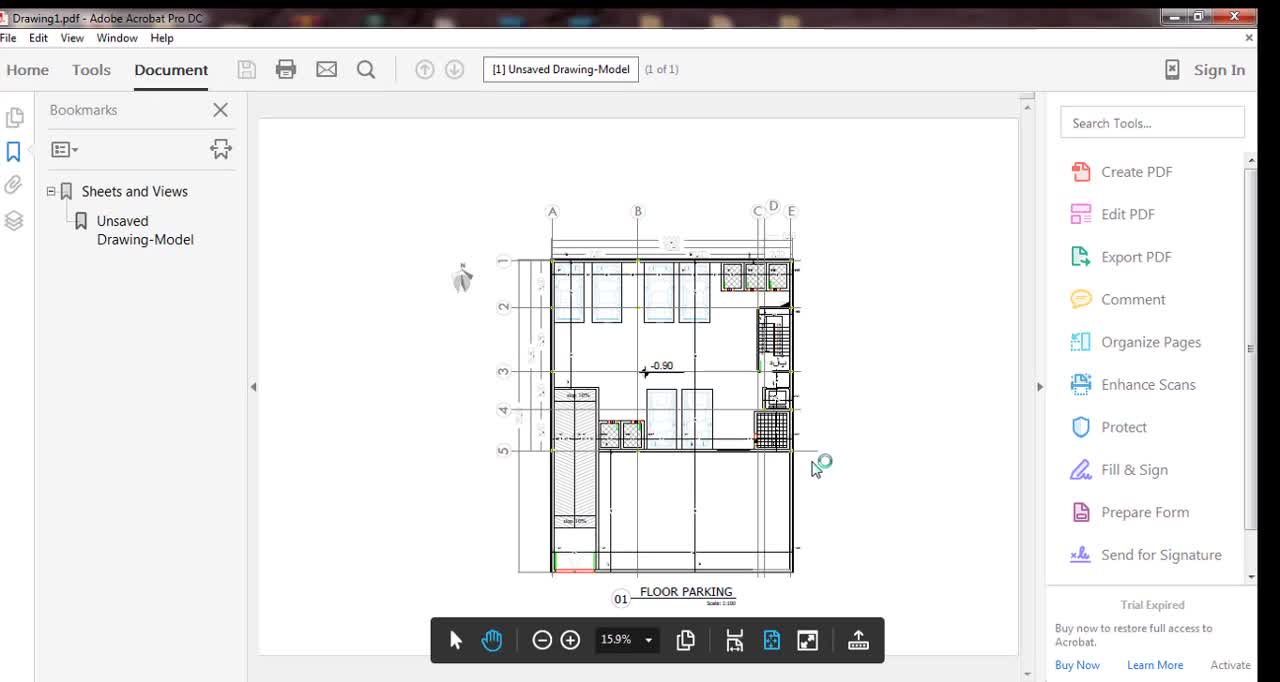Viewport: 1280px width, 682px height.
Task: Open bookmarks options dropdown menu
Action: [65, 149]
